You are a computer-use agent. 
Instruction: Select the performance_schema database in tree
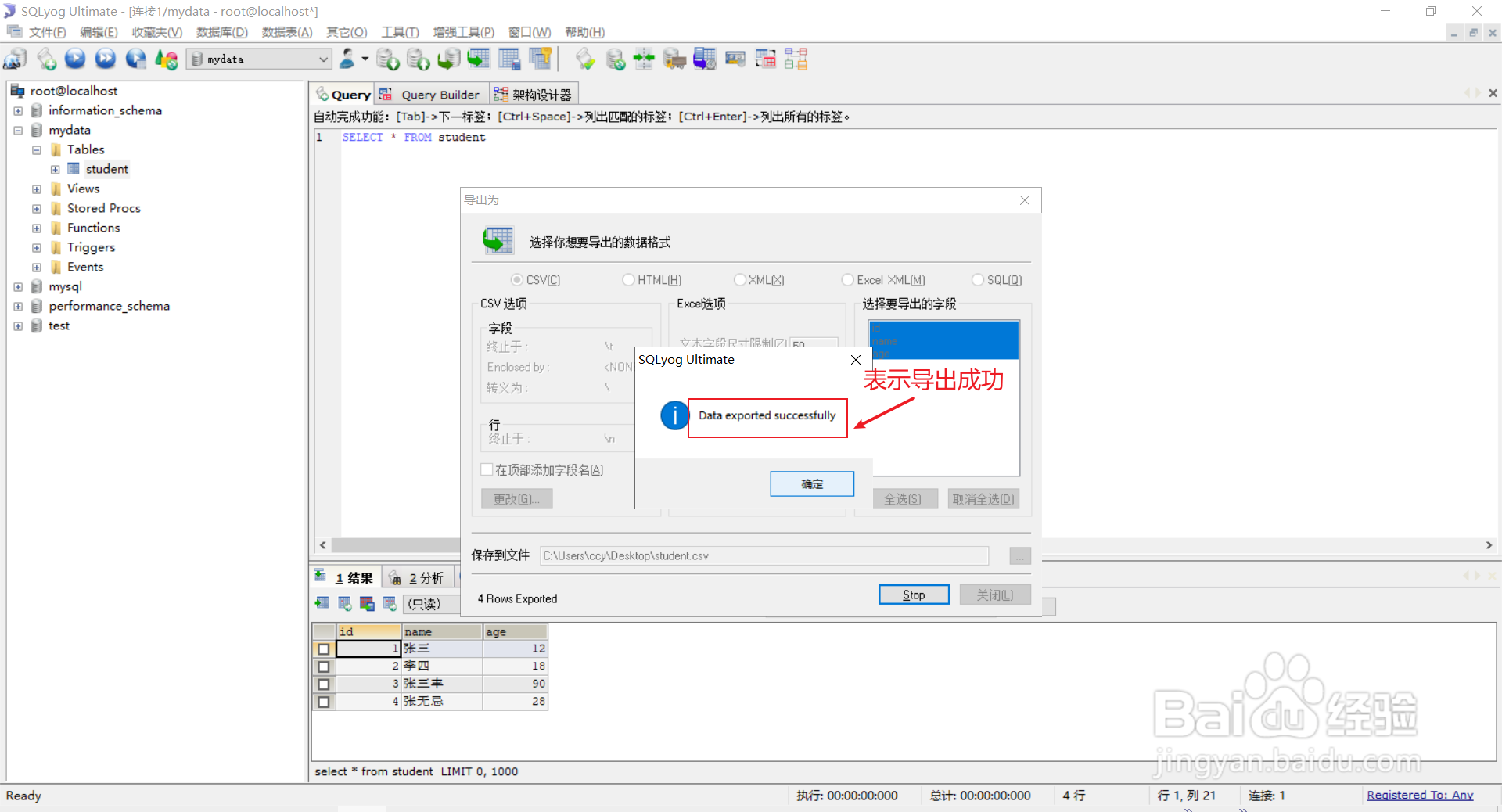click(x=109, y=306)
